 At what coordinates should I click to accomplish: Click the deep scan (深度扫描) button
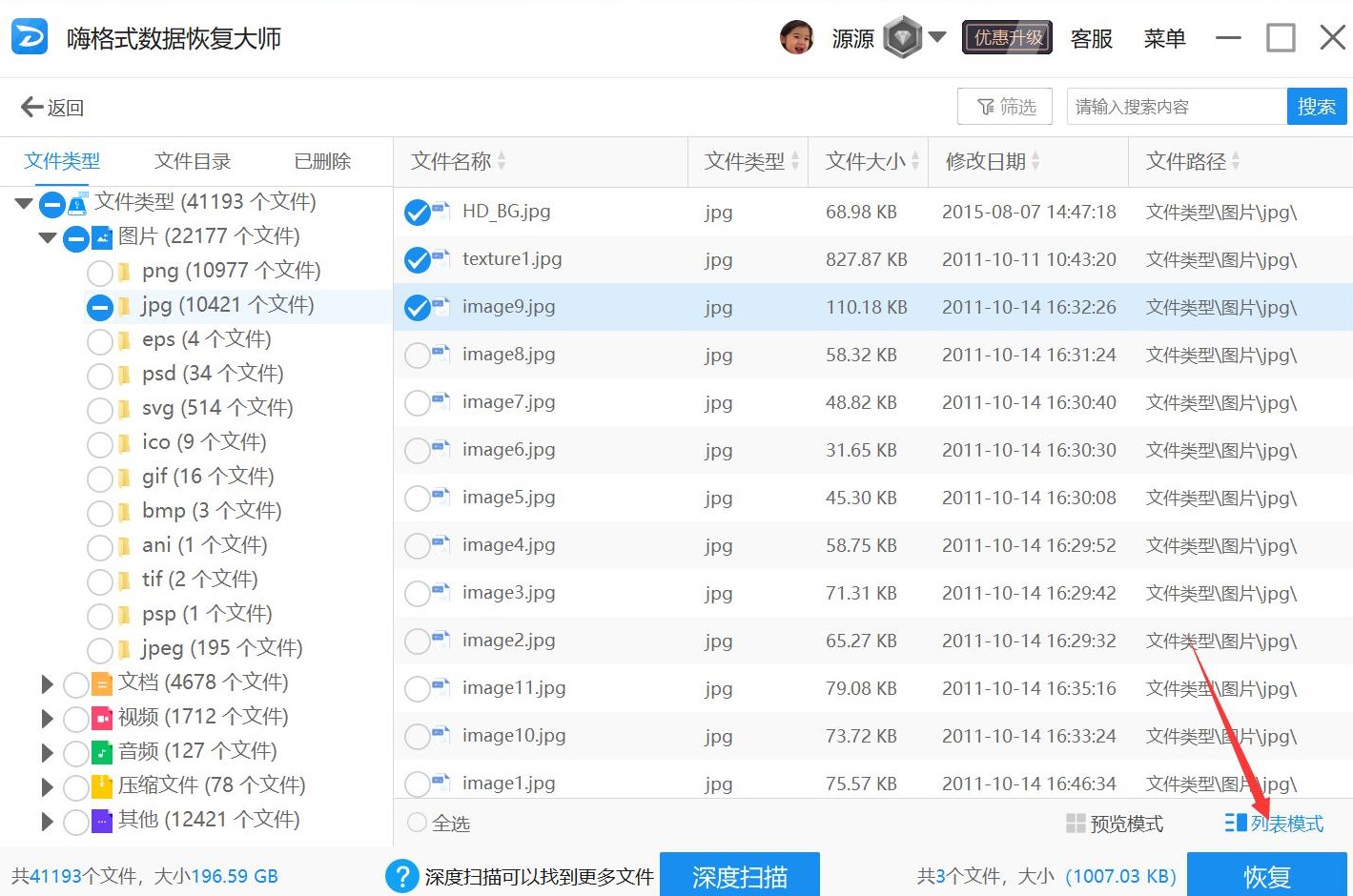(739, 875)
